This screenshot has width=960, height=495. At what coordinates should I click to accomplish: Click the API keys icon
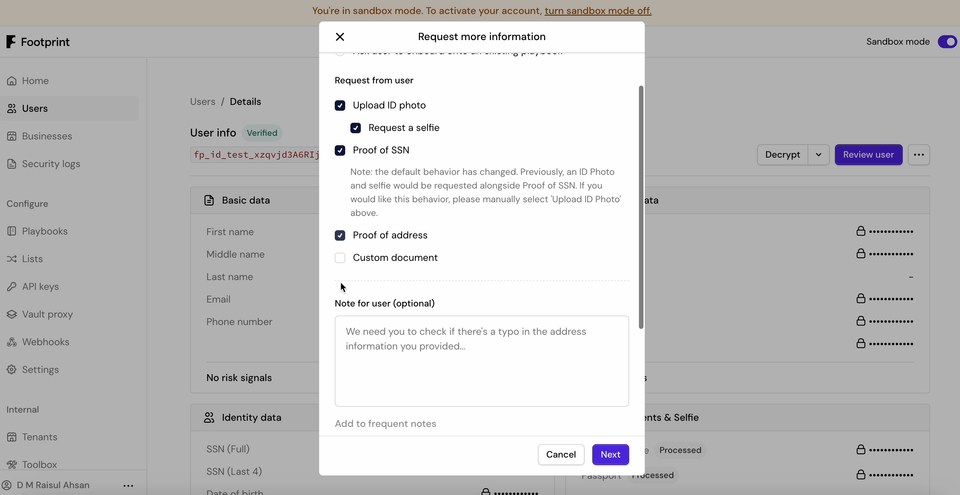click(12, 287)
